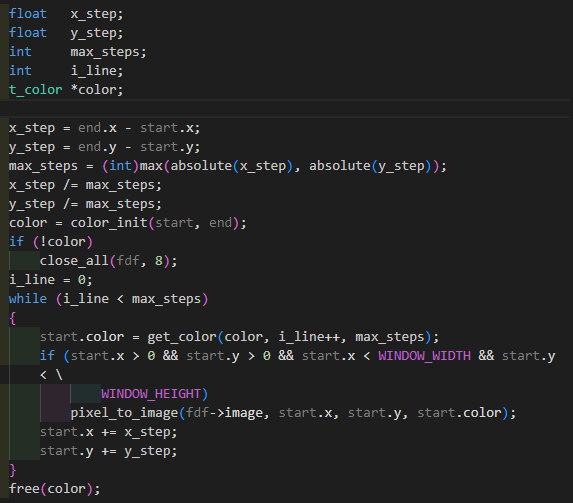This screenshot has height=503, width=573.
Task: Click the 'color_init' function call
Action: coord(109,223)
